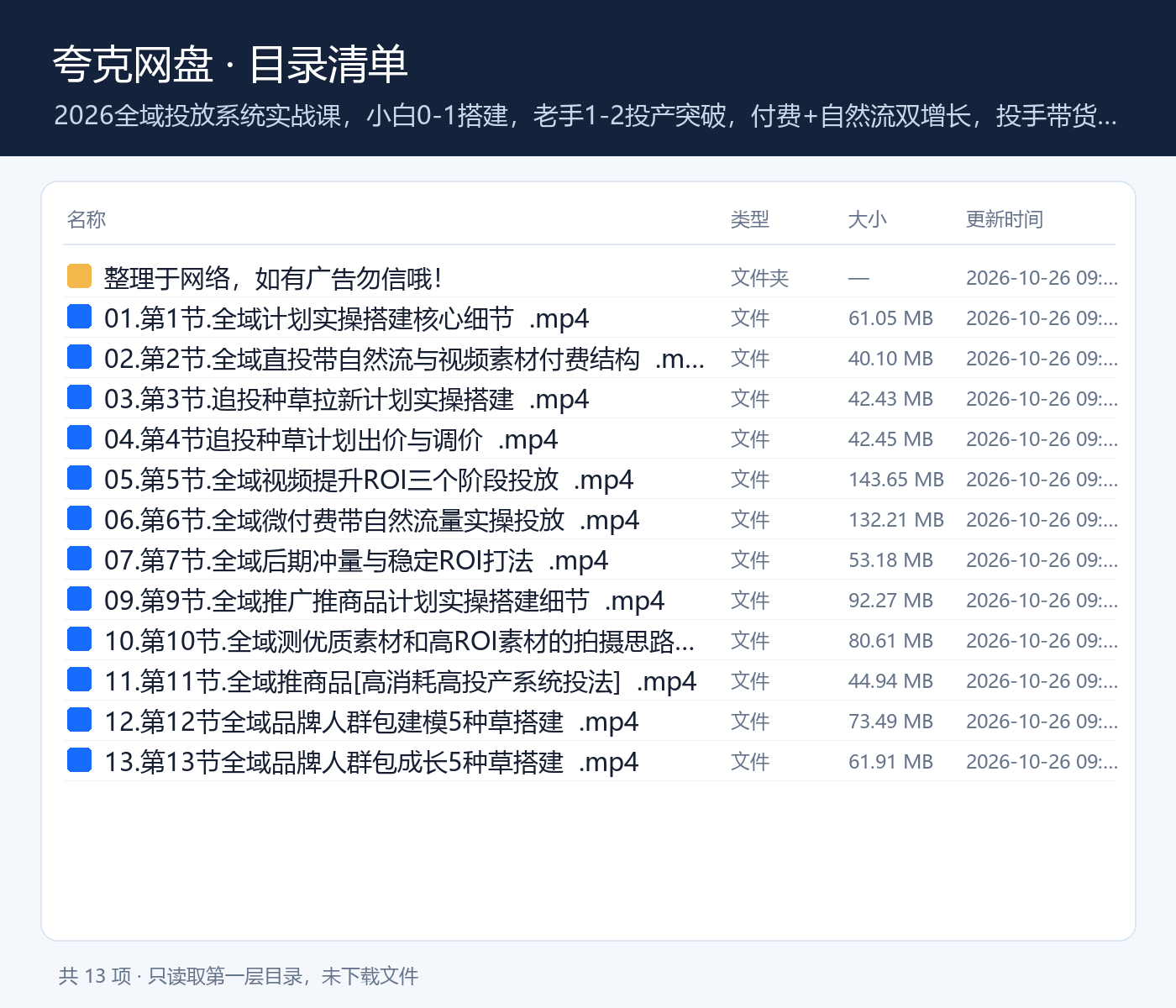Select the file icon next to 10.第10节

pyautogui.click(x=79, y=639)
